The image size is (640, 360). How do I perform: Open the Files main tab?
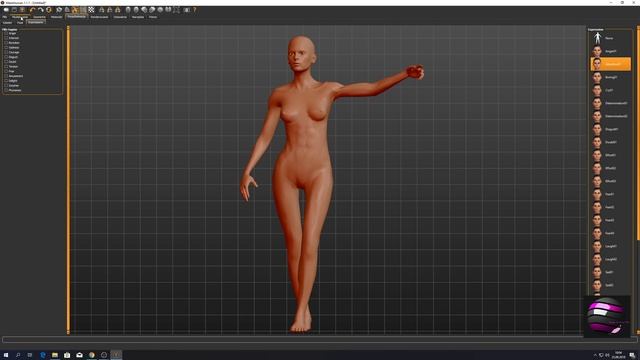coord(4,17)
